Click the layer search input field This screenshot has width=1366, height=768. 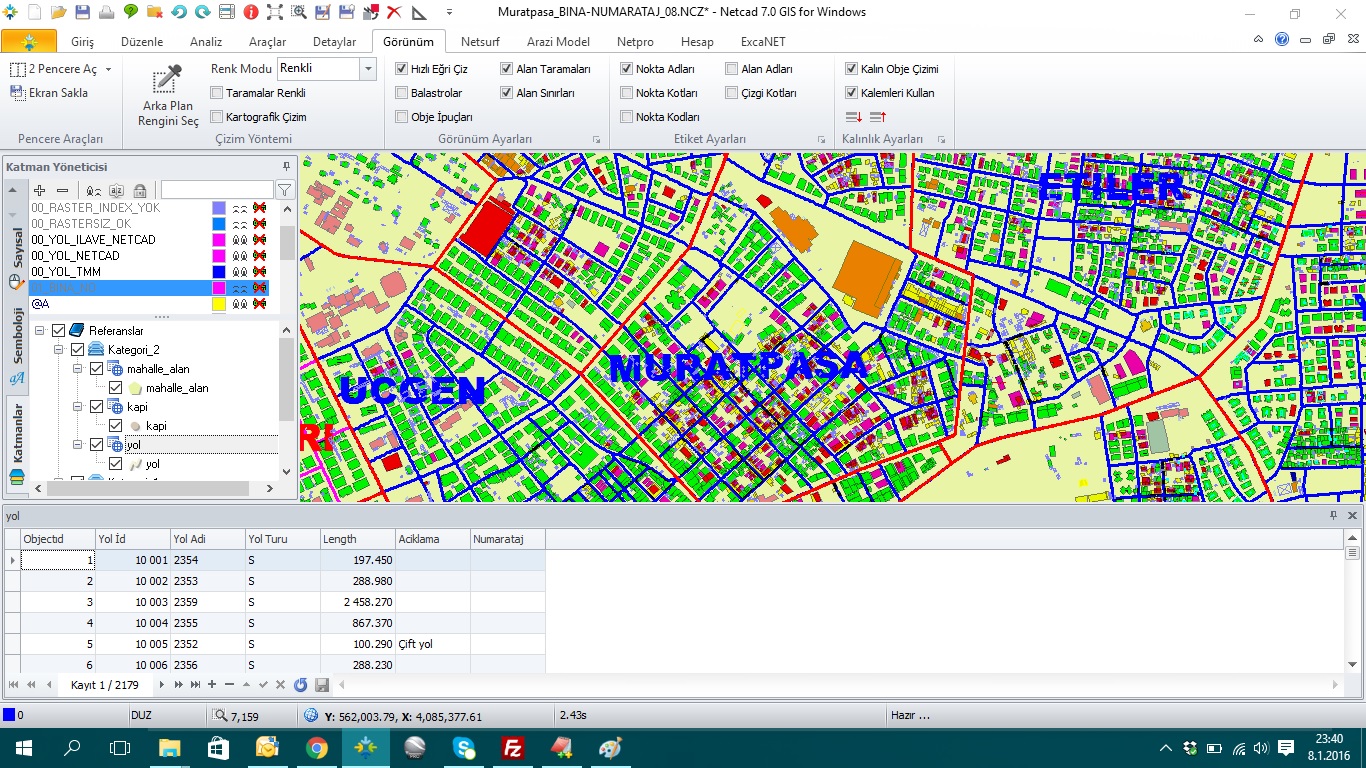[217, 190]
